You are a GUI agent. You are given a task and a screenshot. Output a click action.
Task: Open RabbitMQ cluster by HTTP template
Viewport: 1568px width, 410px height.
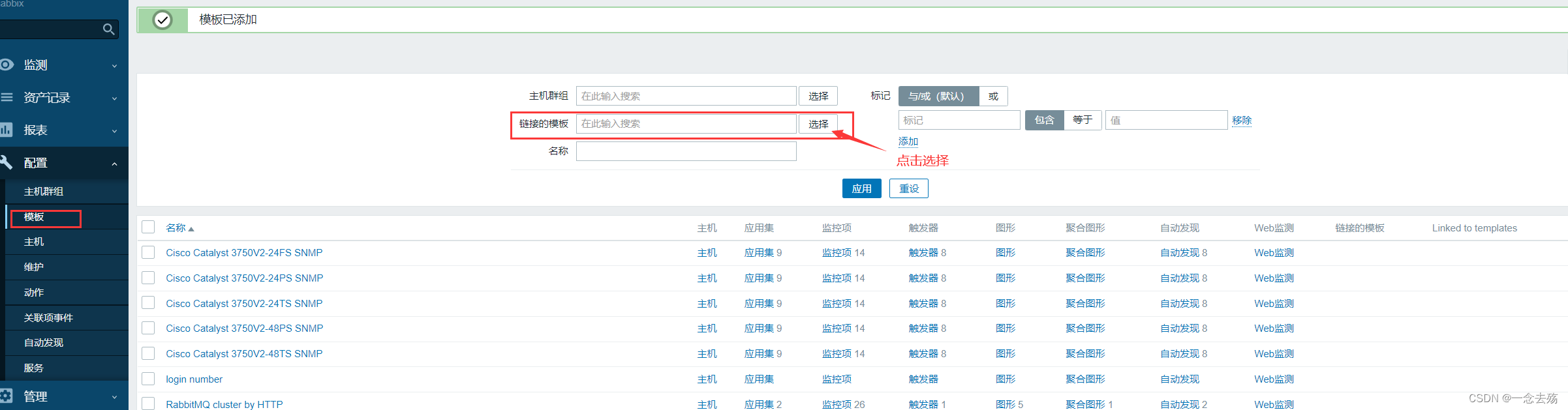tap(224, 404)
